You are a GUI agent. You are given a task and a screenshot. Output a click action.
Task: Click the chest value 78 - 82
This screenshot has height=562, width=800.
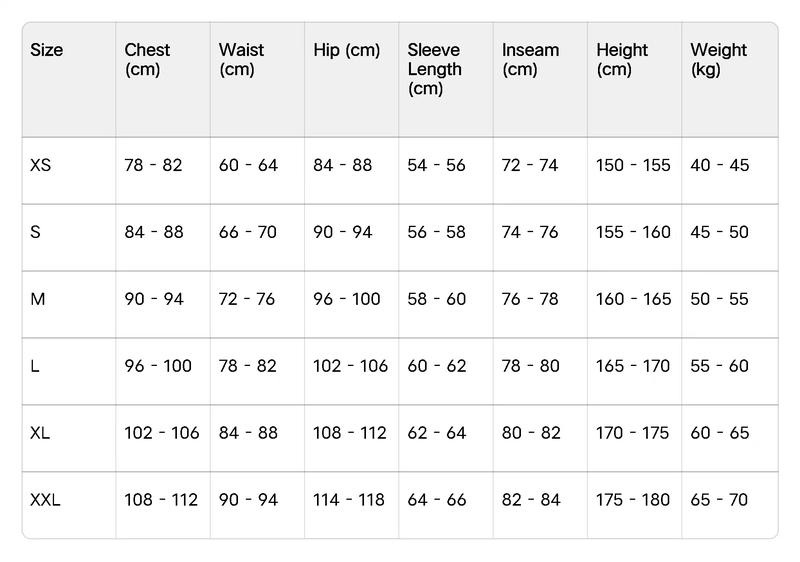pos(153,165)
